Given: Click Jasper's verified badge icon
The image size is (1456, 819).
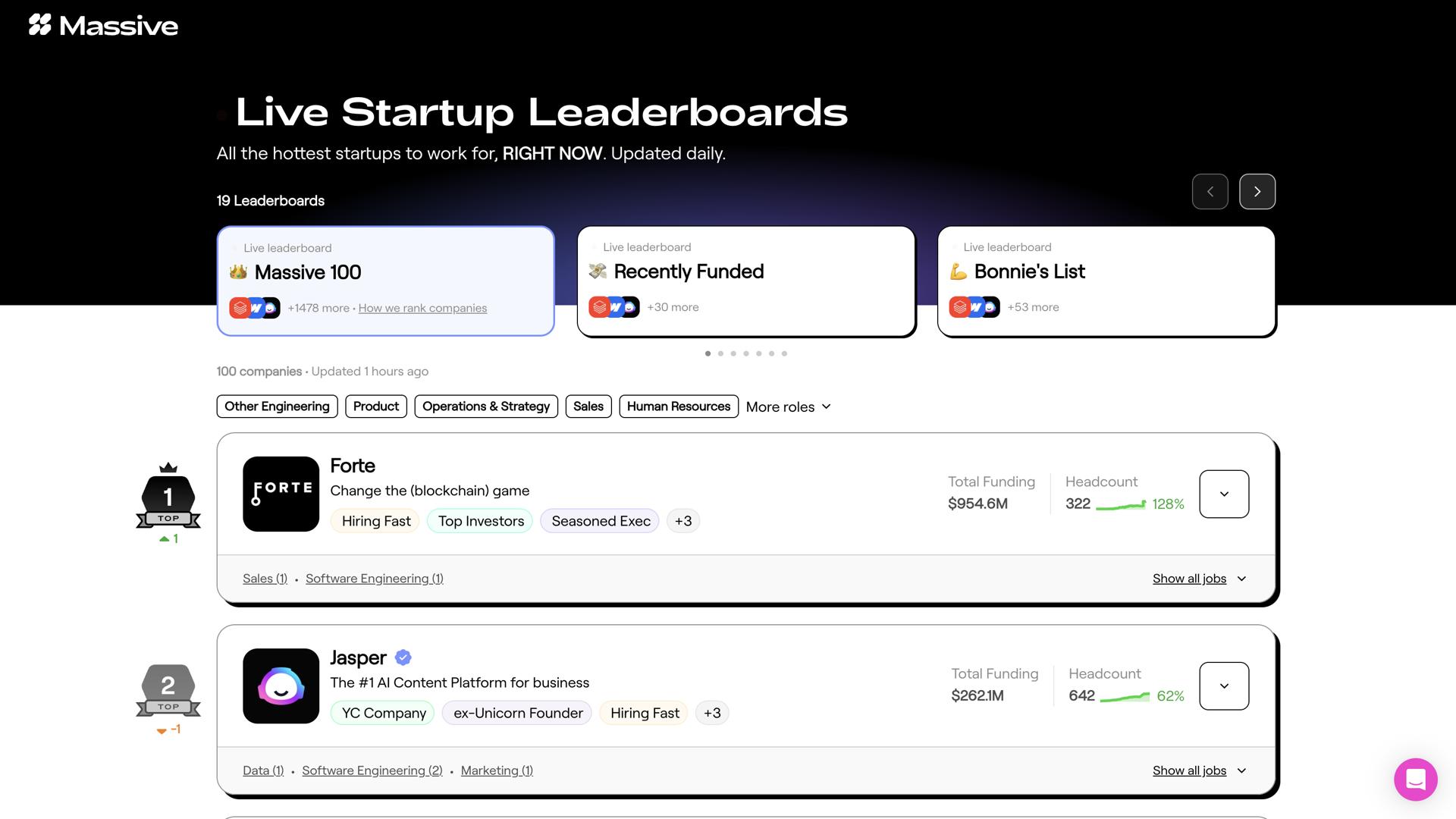Looking at the screenshot, I should click(403, 657).
